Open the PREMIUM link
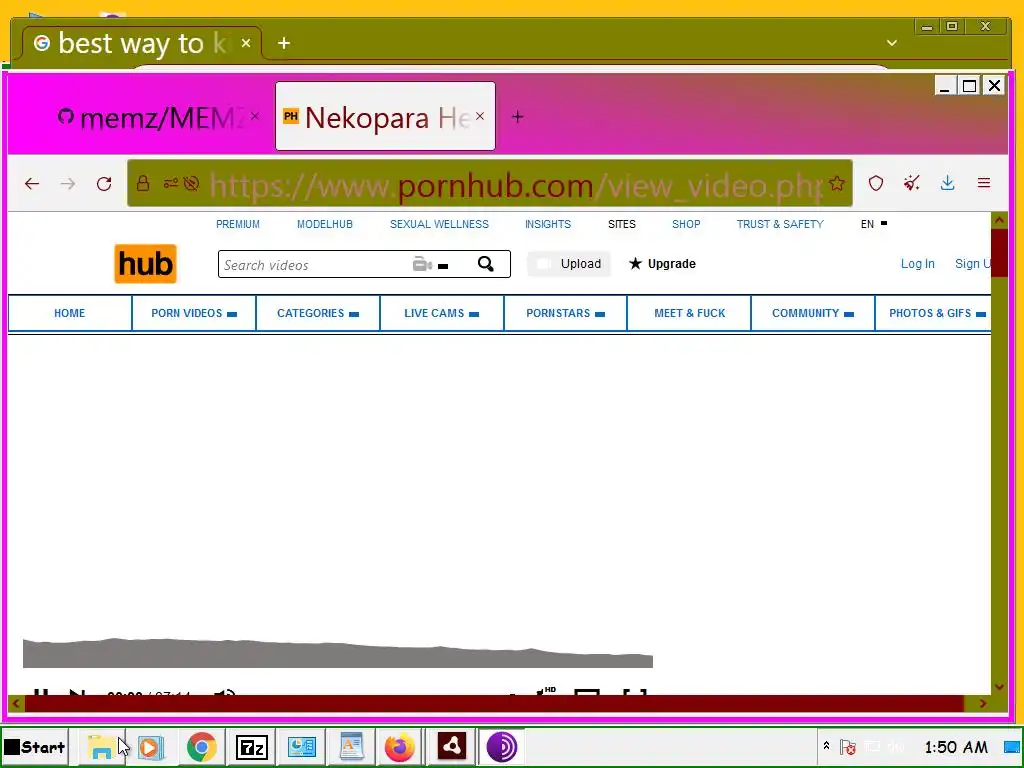Viewport: 1024px width, 768px height. (x=238, y=224)
